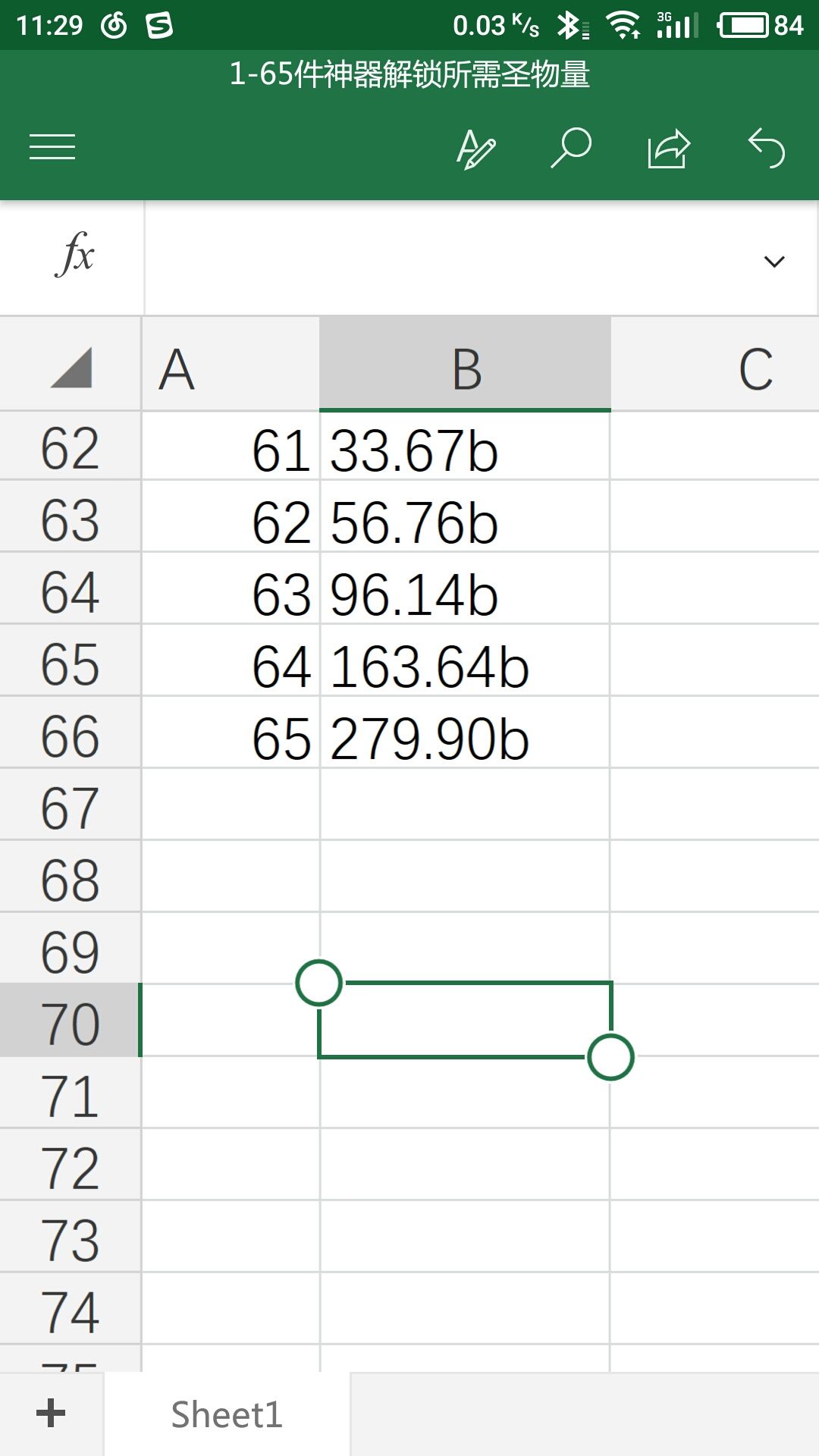Open the search magnifier tool
The width and height of the screenshot is (819, 1456).
point(570,147)
